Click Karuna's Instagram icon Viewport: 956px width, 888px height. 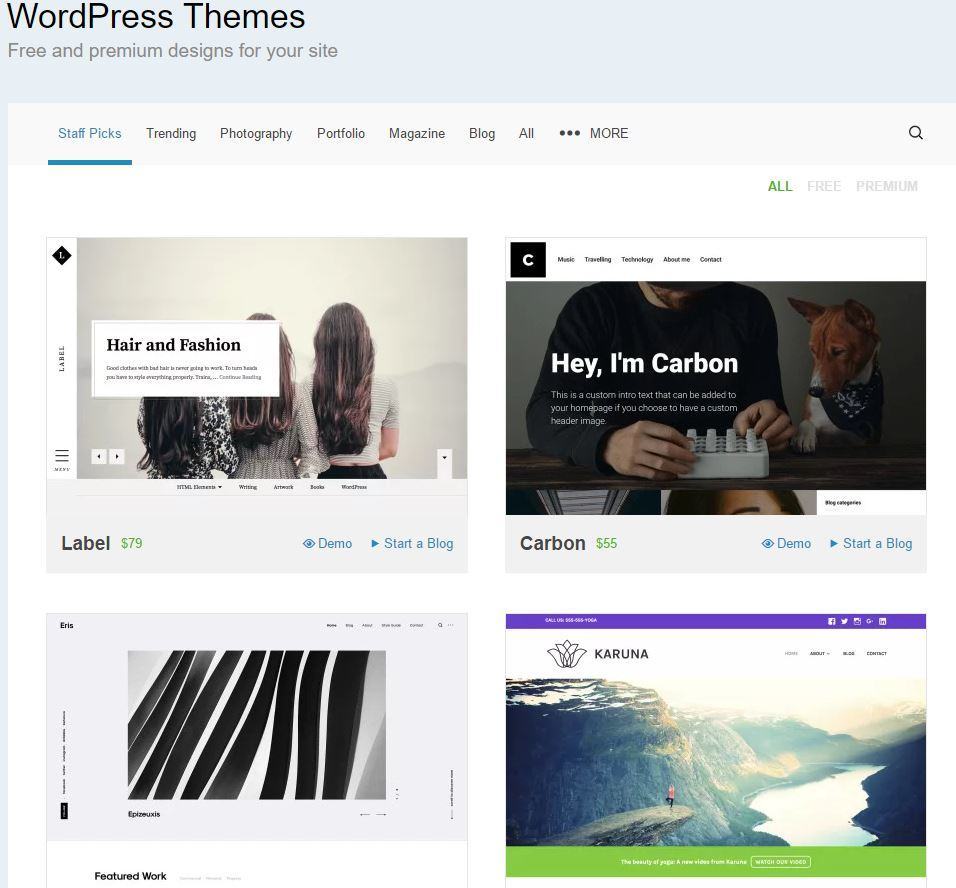857,621
